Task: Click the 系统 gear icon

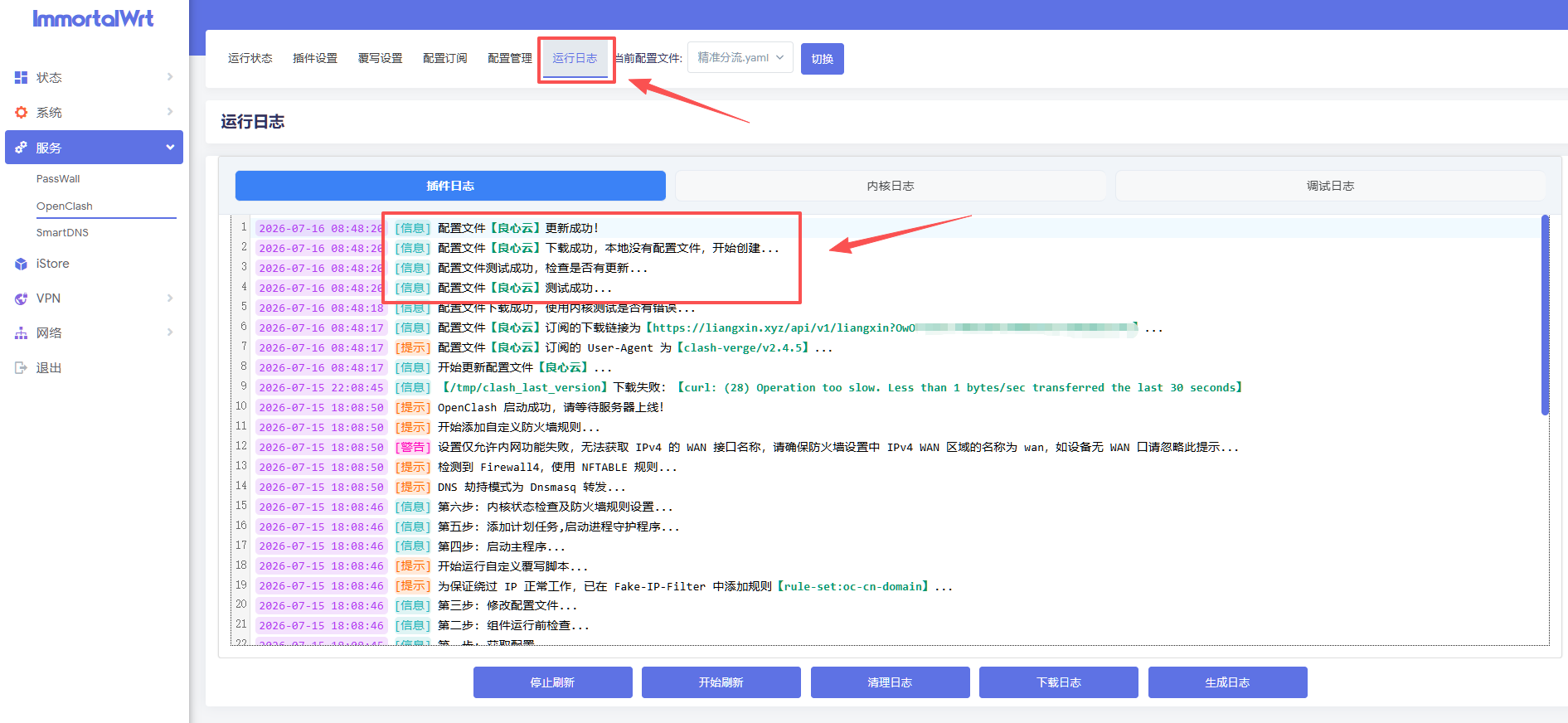Action: [x=22, y=112]
